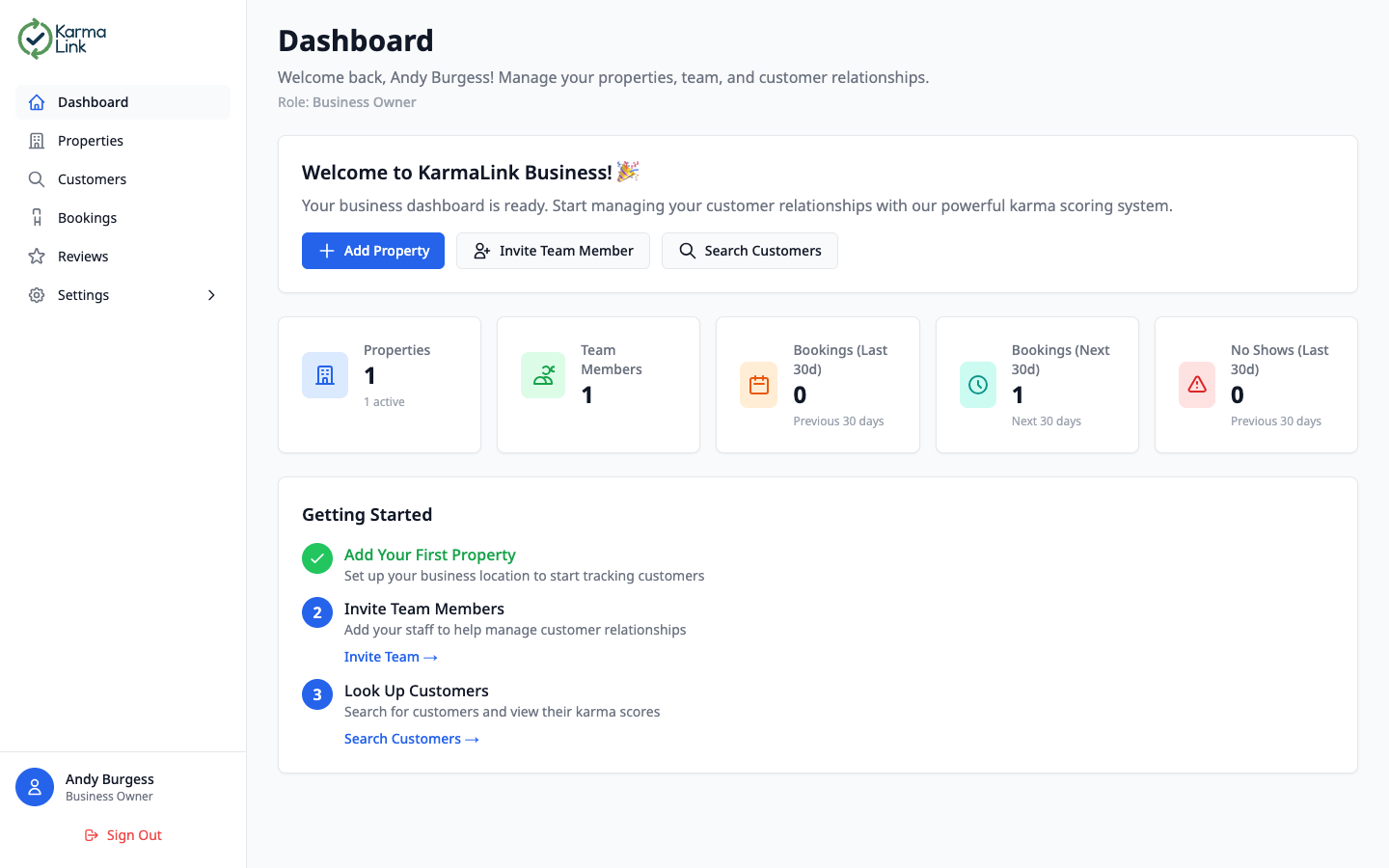Click the green checkmark next to Add Your First Property
This screenshot has height=868, width=1389.
tap(317, 558)
